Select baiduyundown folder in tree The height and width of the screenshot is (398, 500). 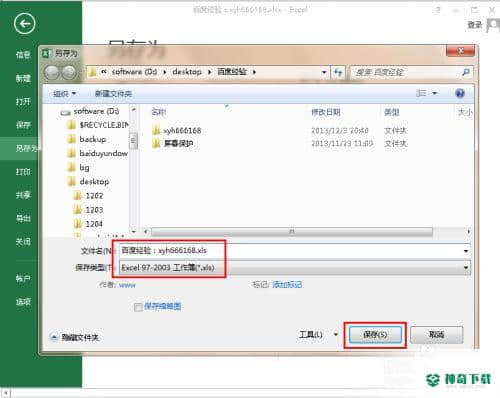tap(98, 153)
